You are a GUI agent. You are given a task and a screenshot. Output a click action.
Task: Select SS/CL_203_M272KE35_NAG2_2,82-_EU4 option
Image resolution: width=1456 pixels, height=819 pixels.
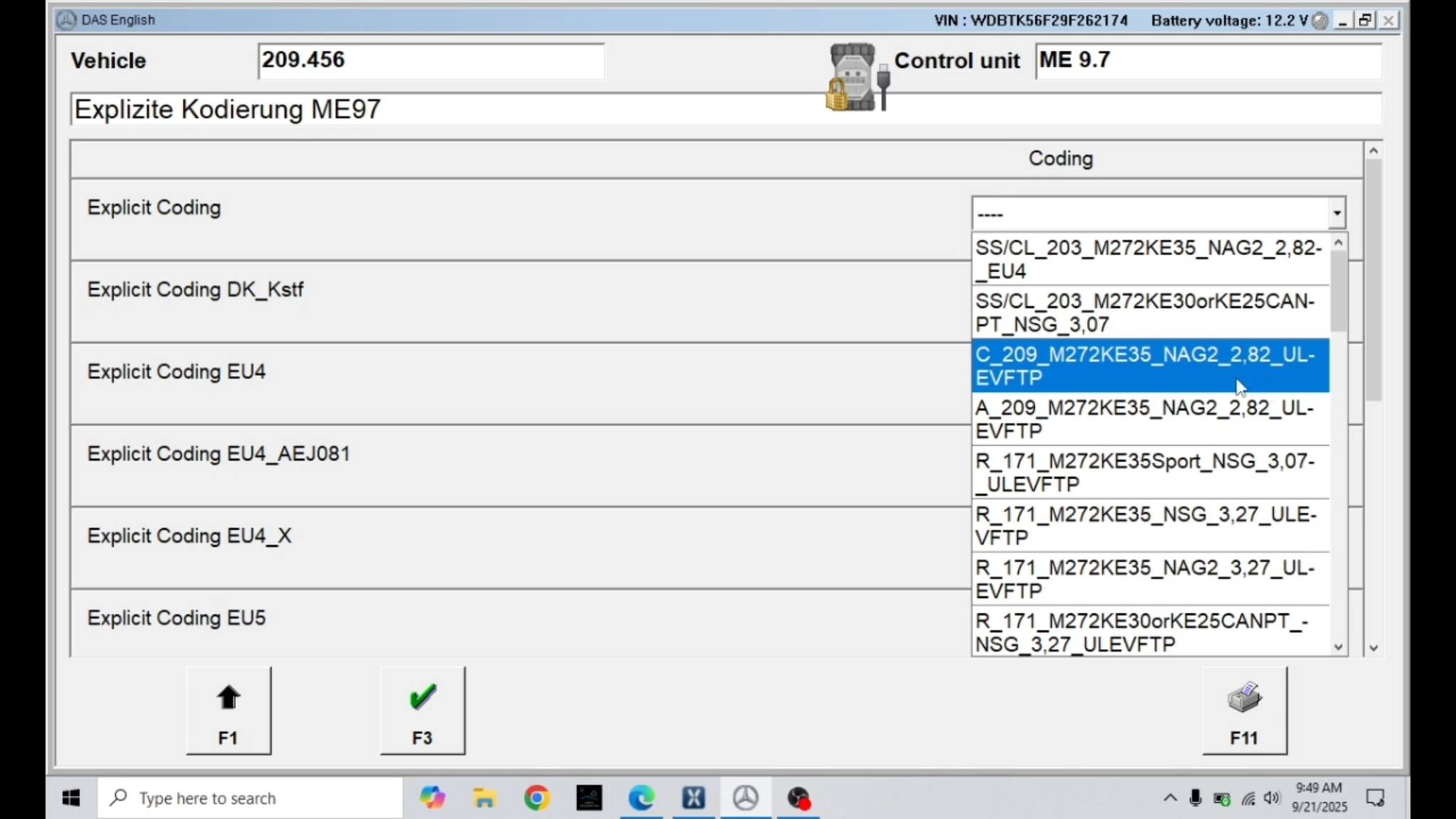pyautogui.click(x=1150, y=259)
